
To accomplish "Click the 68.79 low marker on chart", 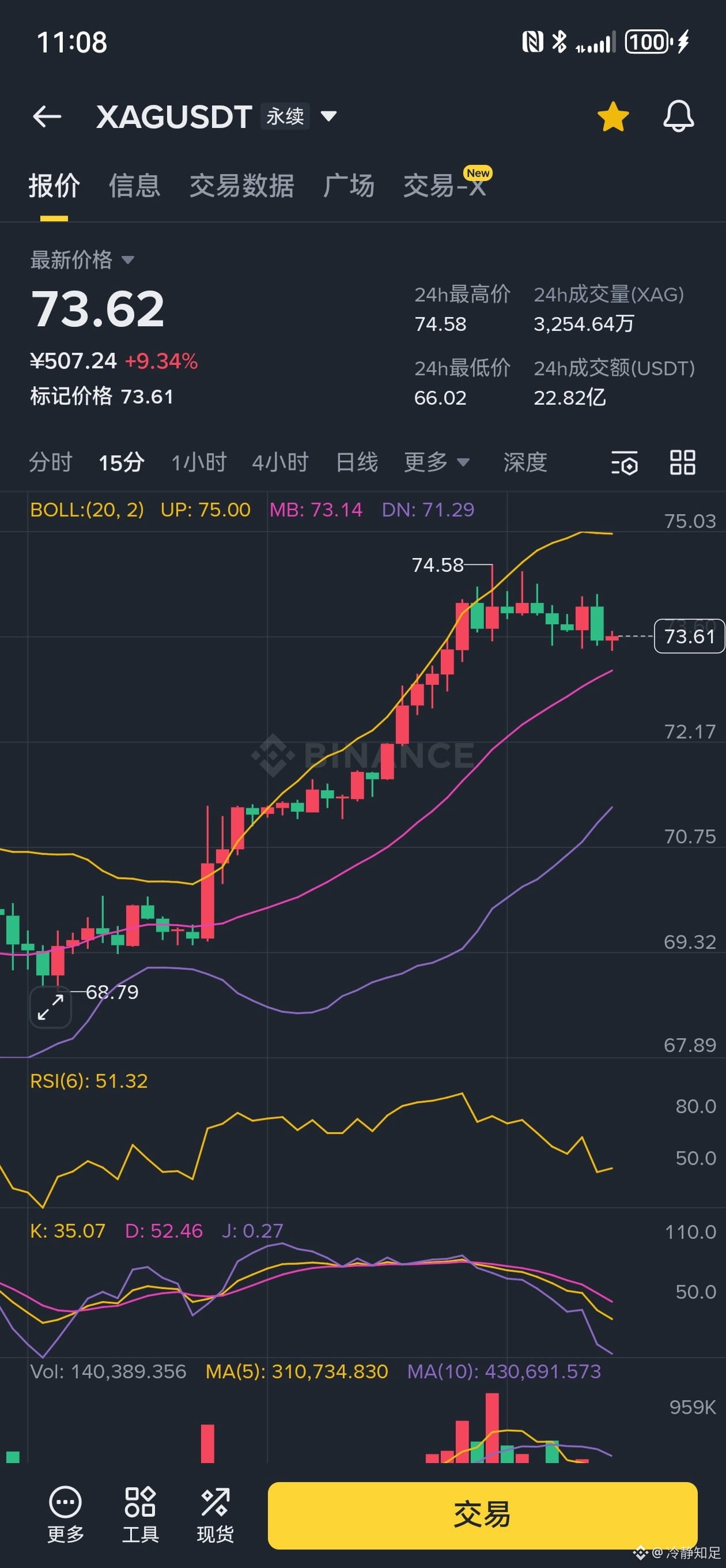I will click(x=112, y=992).
